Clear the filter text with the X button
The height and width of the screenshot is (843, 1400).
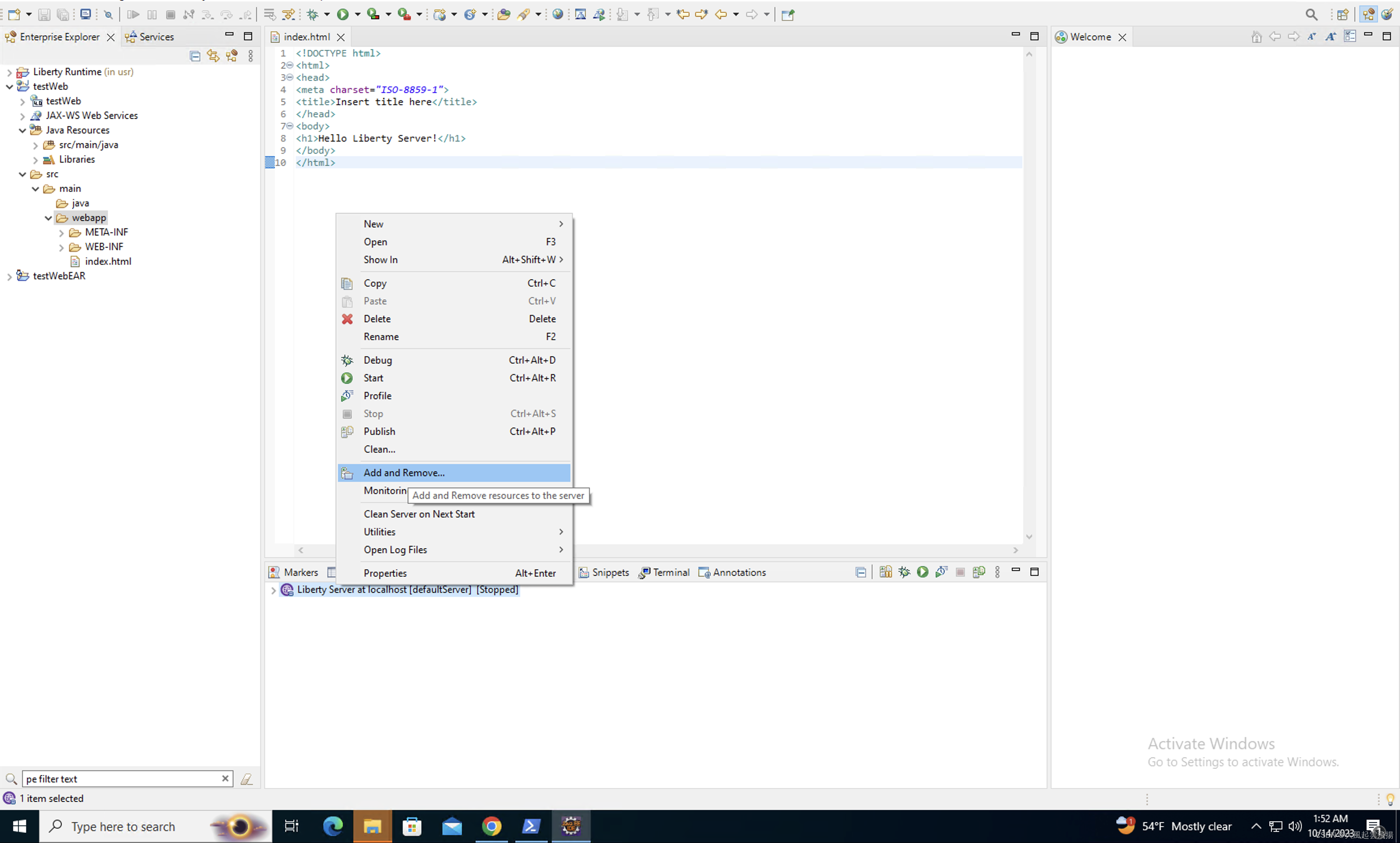(x=225, y=779)
